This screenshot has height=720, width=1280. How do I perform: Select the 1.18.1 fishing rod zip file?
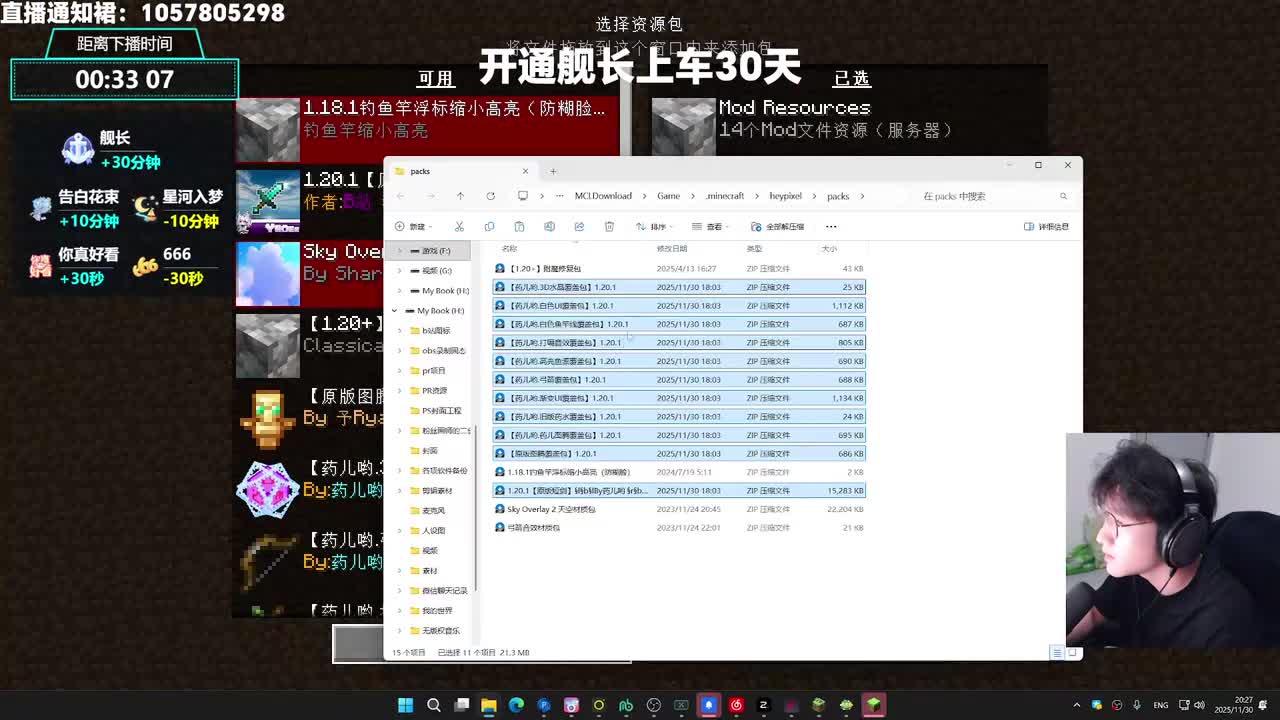679,472
